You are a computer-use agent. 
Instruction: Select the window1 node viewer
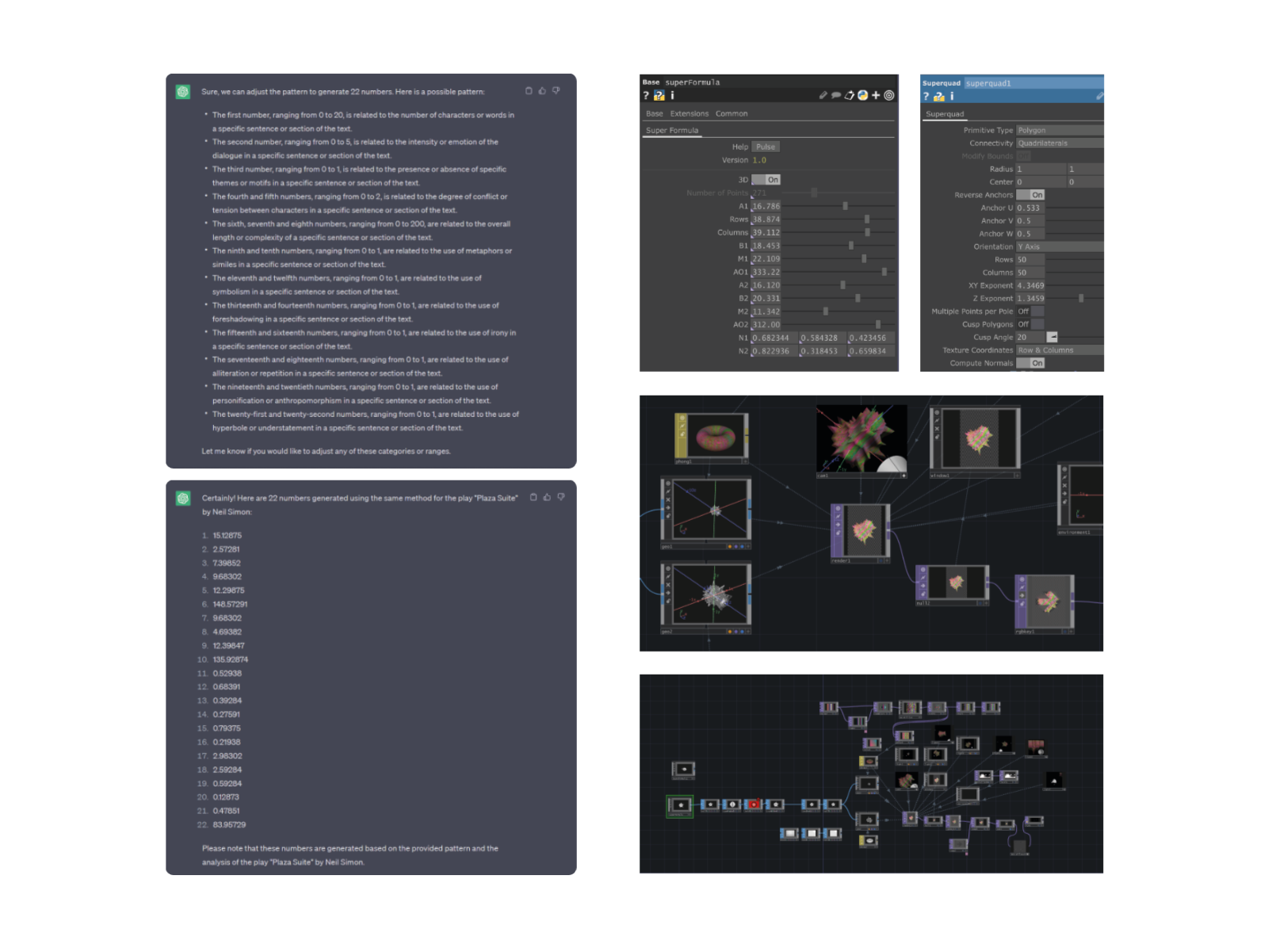(979, 438)
